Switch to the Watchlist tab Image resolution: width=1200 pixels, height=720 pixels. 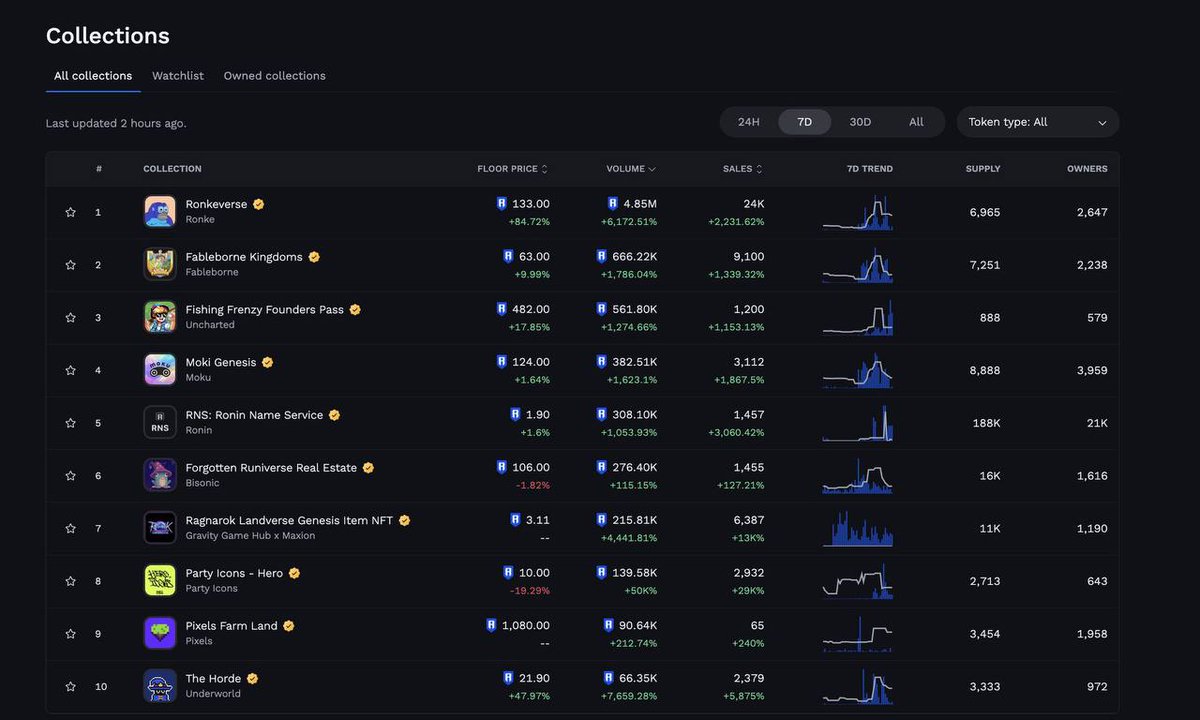tap(178, 76)
